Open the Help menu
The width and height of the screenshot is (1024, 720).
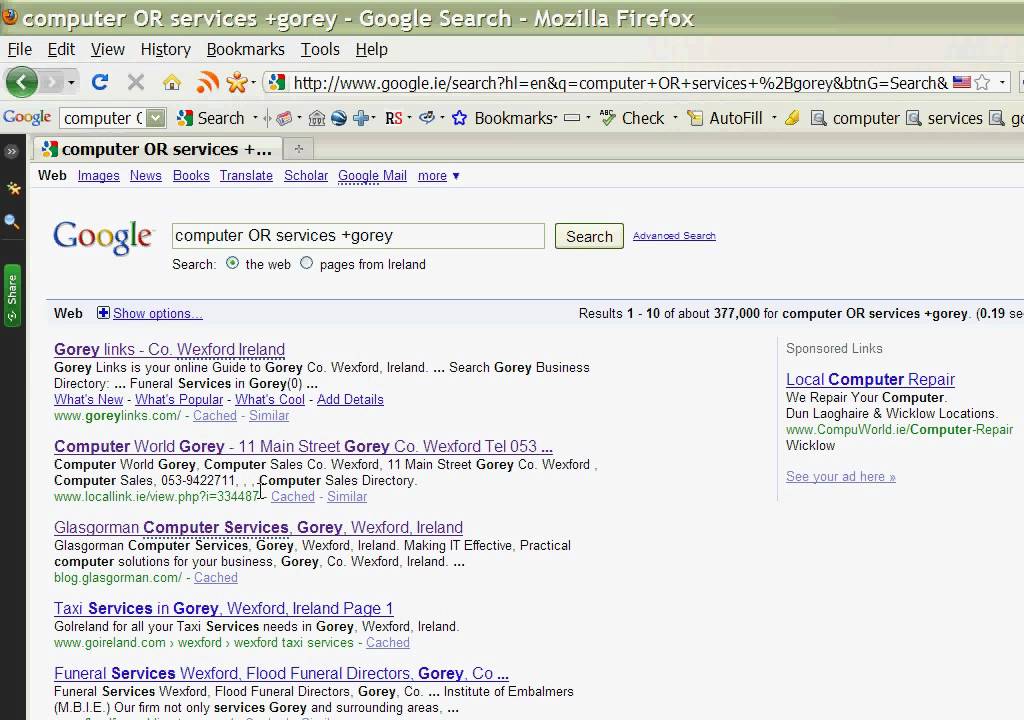point(372,50)
